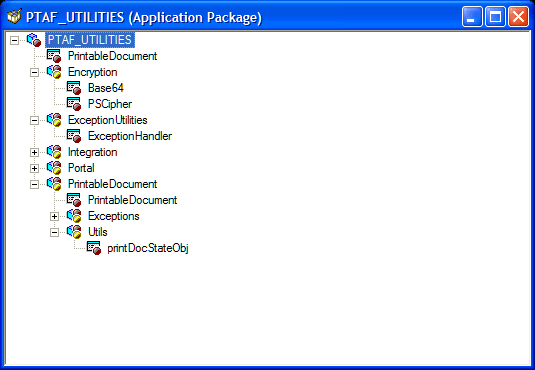Click the PSCipher class icon
535x370 pixels.
[74, 104]
